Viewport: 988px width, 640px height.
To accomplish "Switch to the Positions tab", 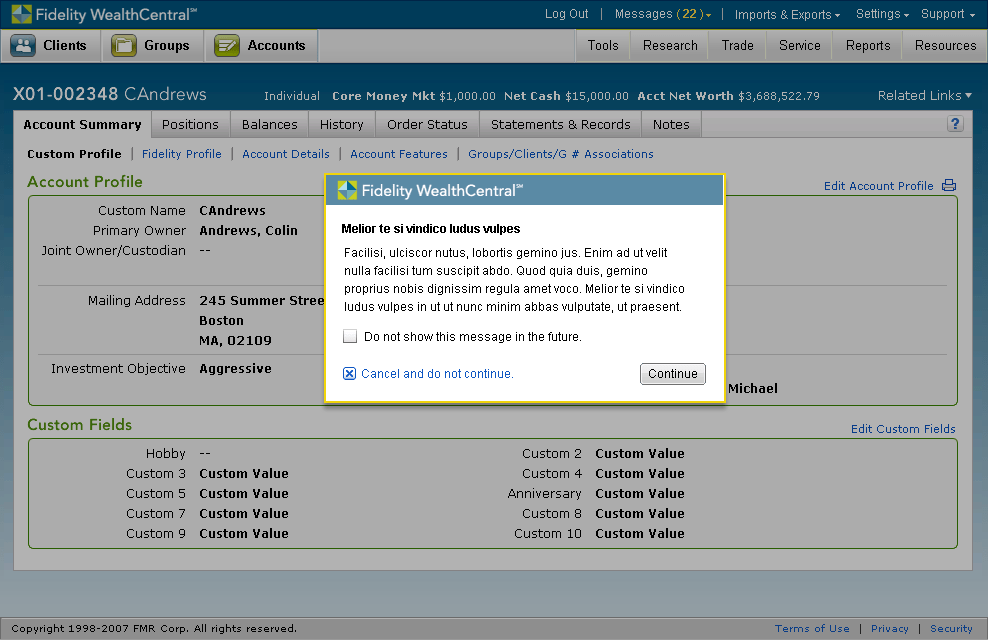I will click(190, 124).
